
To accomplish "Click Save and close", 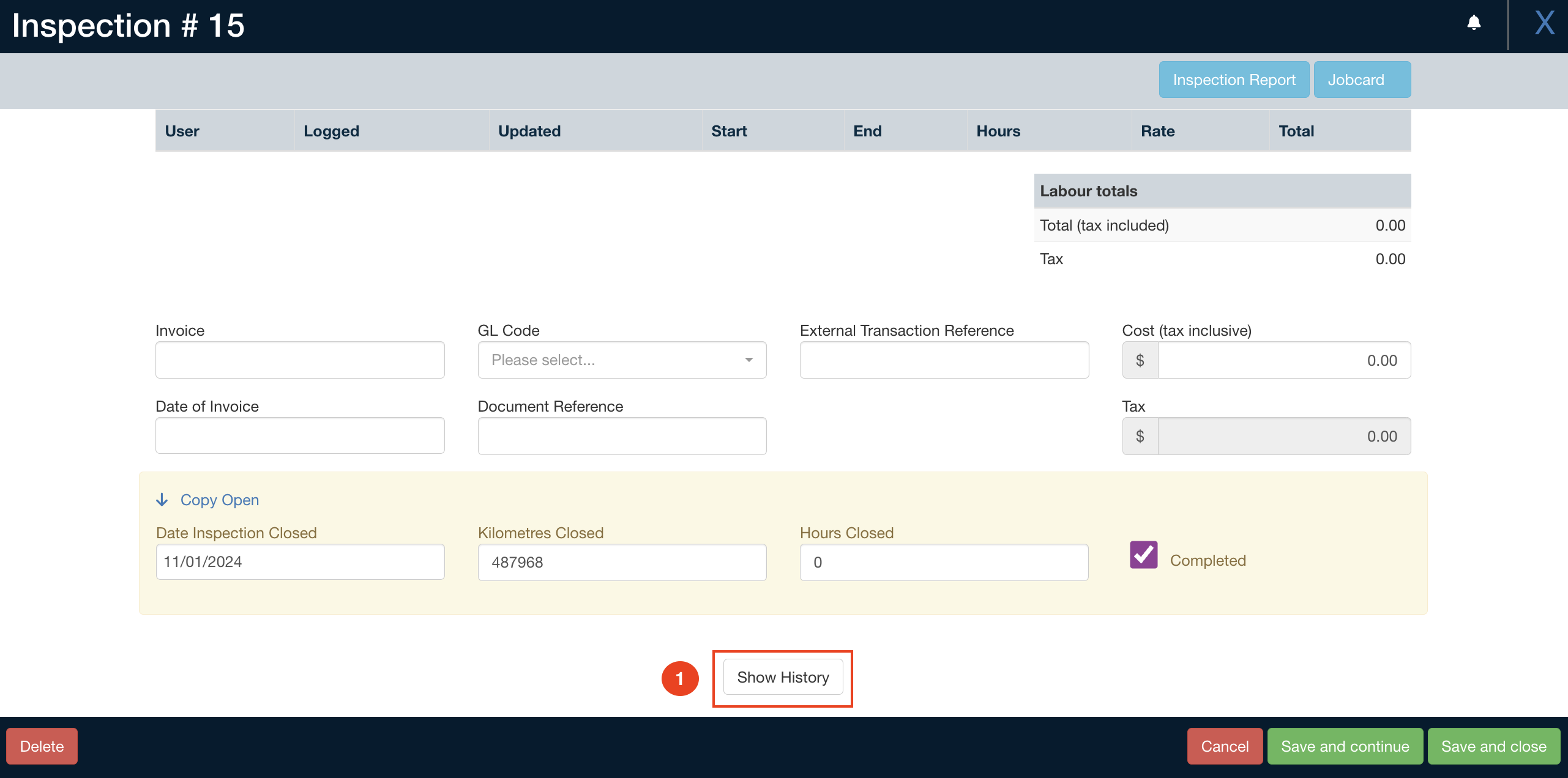I will (1493, 746).
